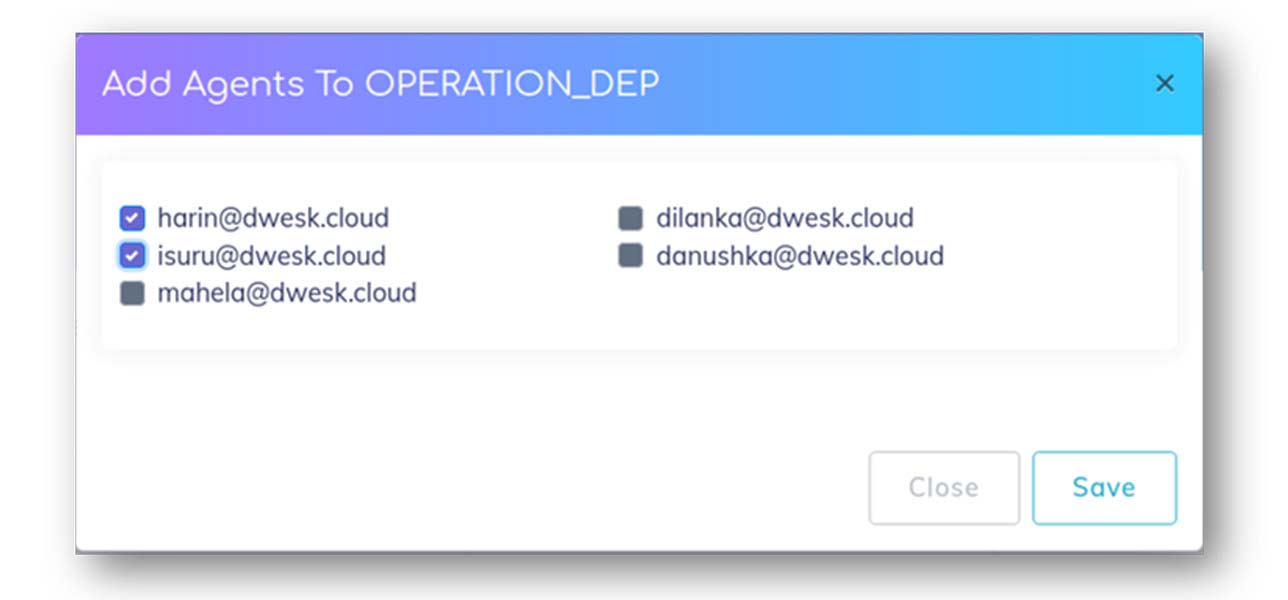The height and width of the screenshot is (600, 1288).
Task: Check the danushka@dwesk.cloud checkbox
Action: click(x=630, y=256)
